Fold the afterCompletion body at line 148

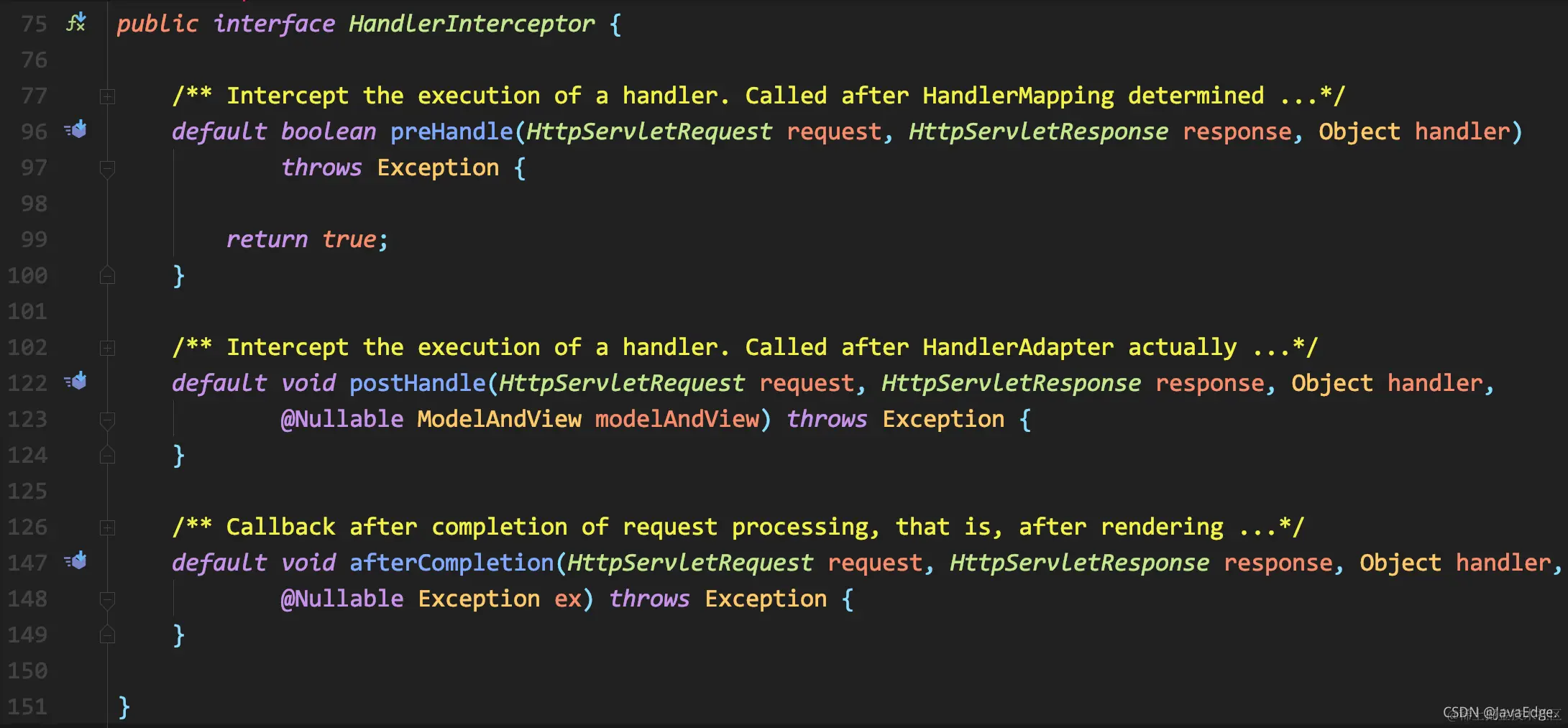pos(107,600)
